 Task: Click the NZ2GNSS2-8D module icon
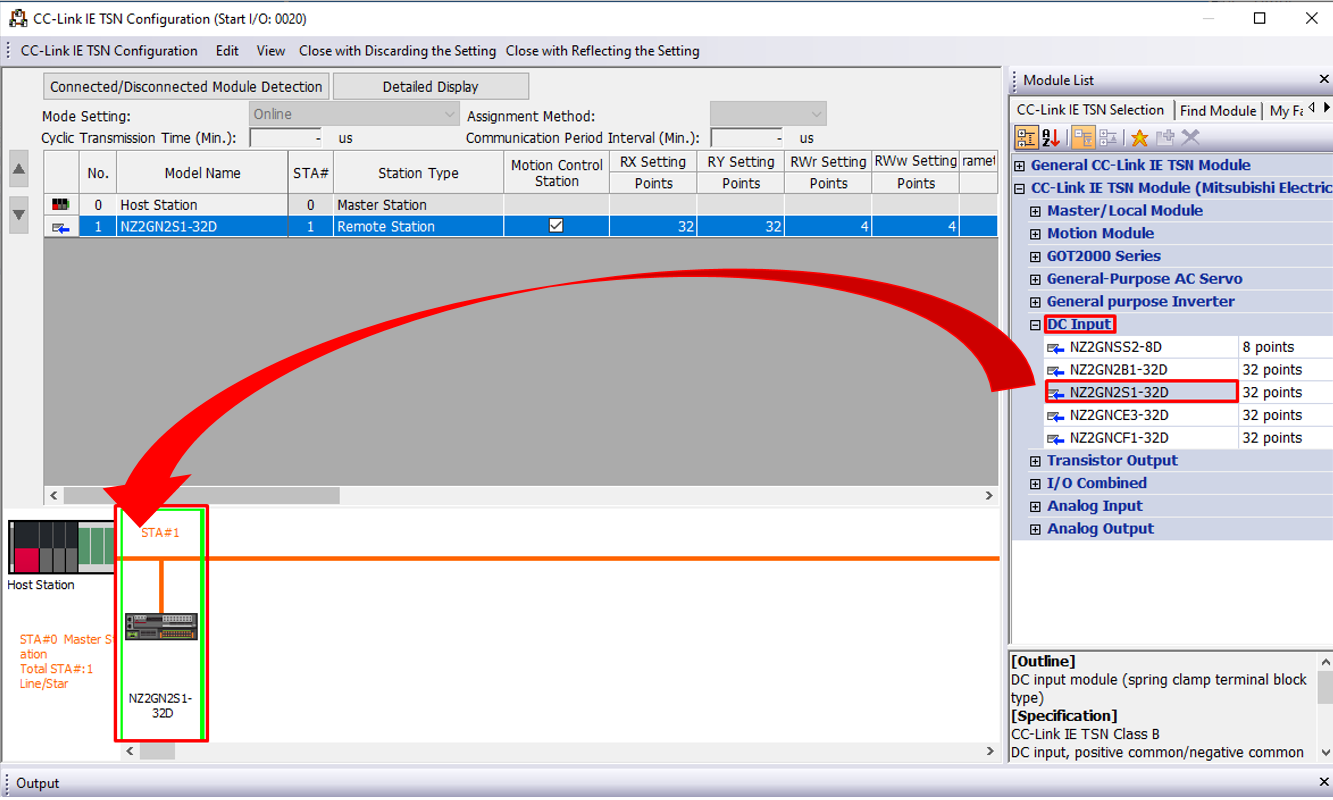1055,348
